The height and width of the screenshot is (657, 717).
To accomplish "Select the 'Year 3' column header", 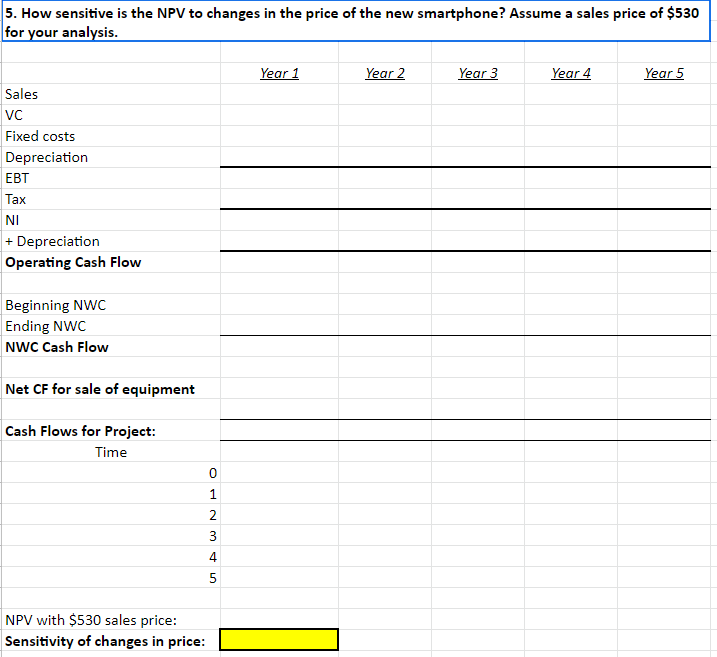I will coord(478,73).
